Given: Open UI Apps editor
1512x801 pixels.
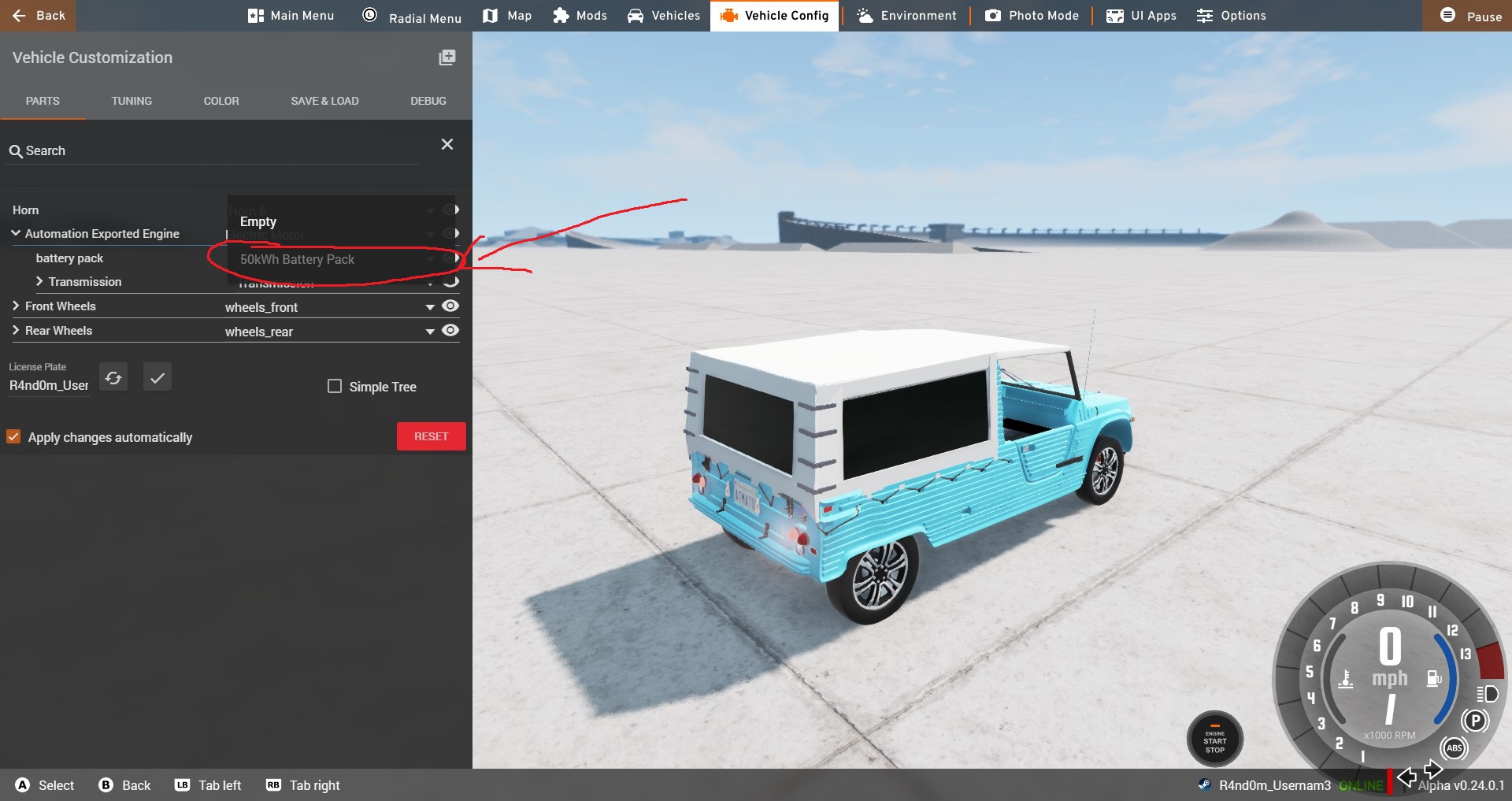Looking at the screenshot, I should 1141,16.
